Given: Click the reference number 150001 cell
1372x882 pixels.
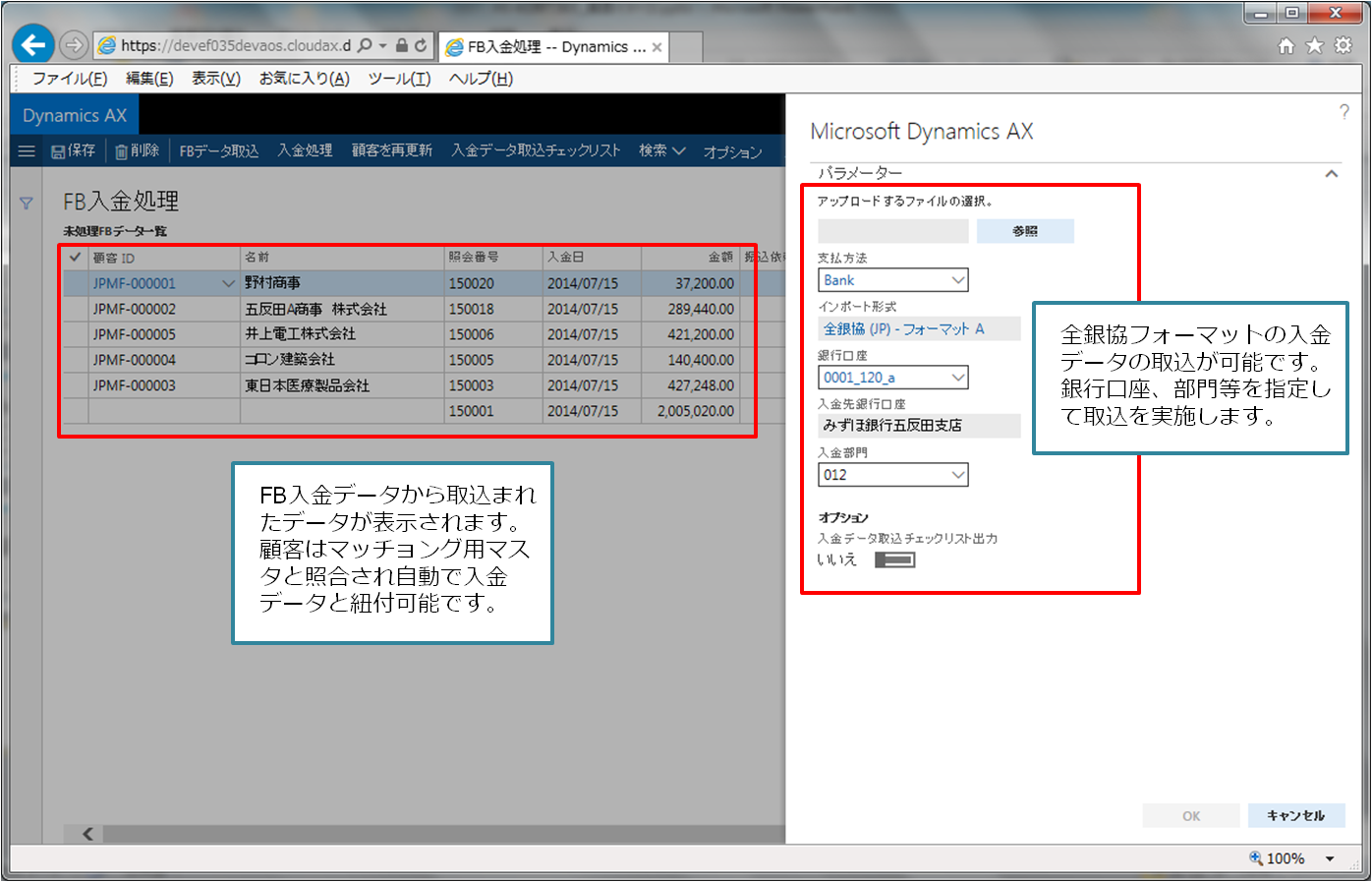Looking at the screenshot, I should (493, 411).
